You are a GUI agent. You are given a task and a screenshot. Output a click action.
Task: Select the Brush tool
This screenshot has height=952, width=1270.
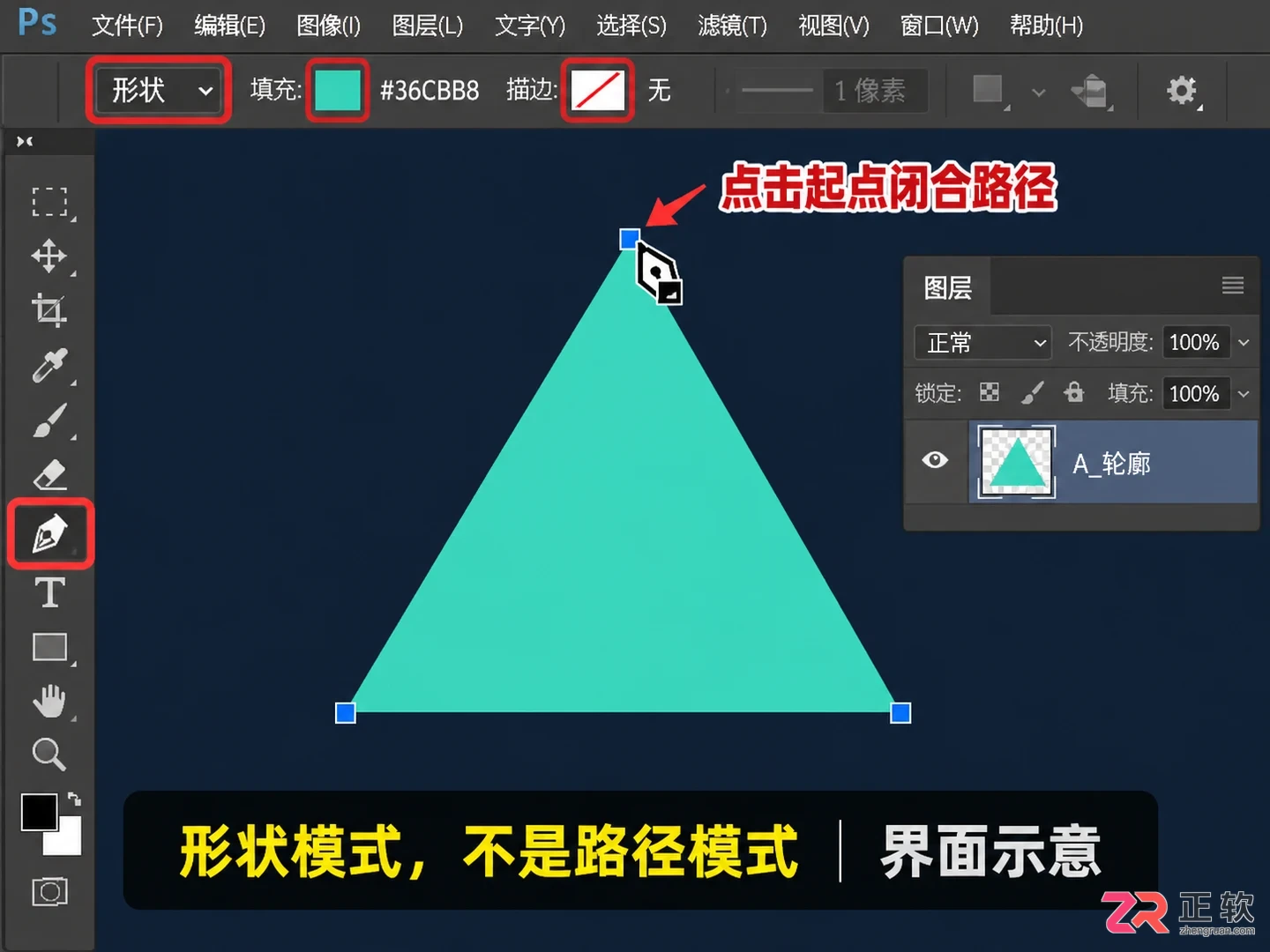coord(49,420)
